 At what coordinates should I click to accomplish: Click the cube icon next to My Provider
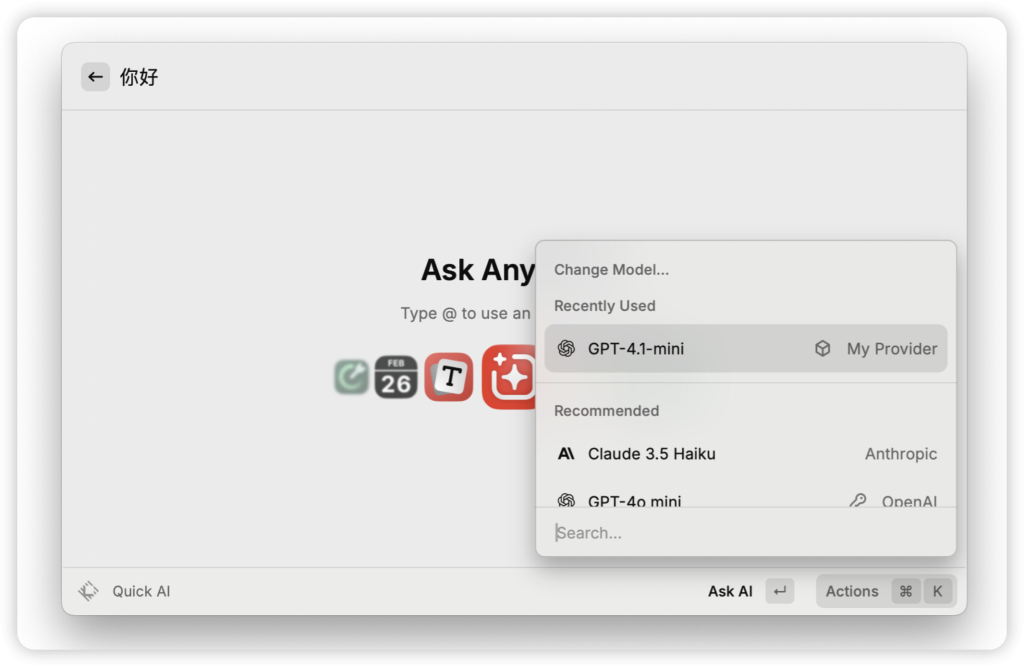click(x=822, y=349)
